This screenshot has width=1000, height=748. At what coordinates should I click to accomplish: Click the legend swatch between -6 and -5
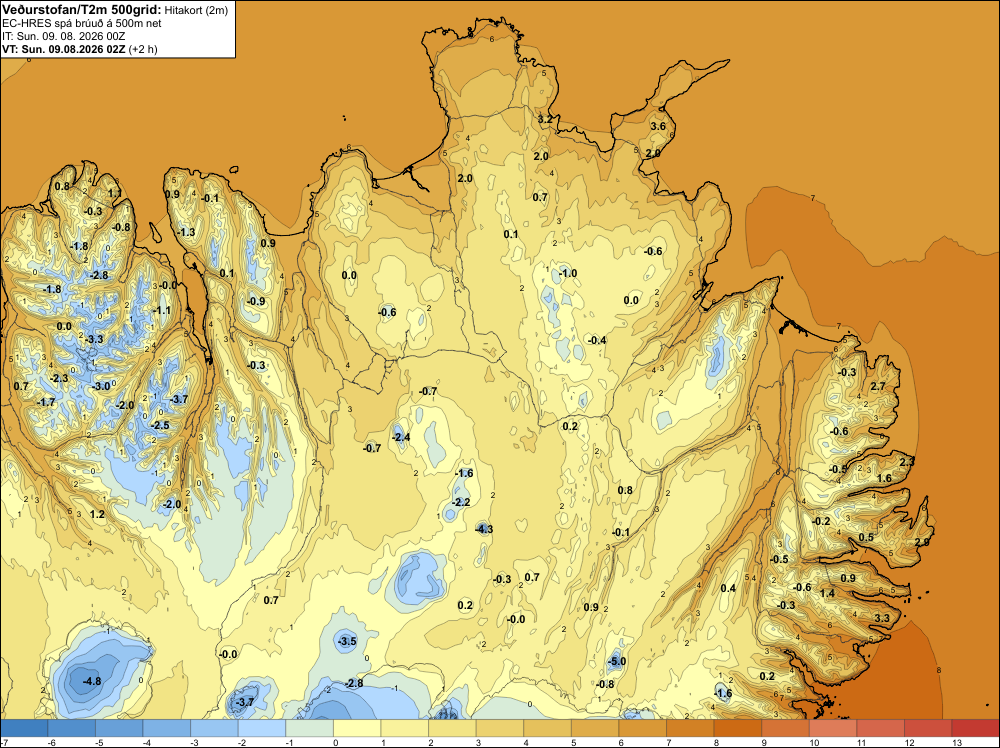point(71,728)
